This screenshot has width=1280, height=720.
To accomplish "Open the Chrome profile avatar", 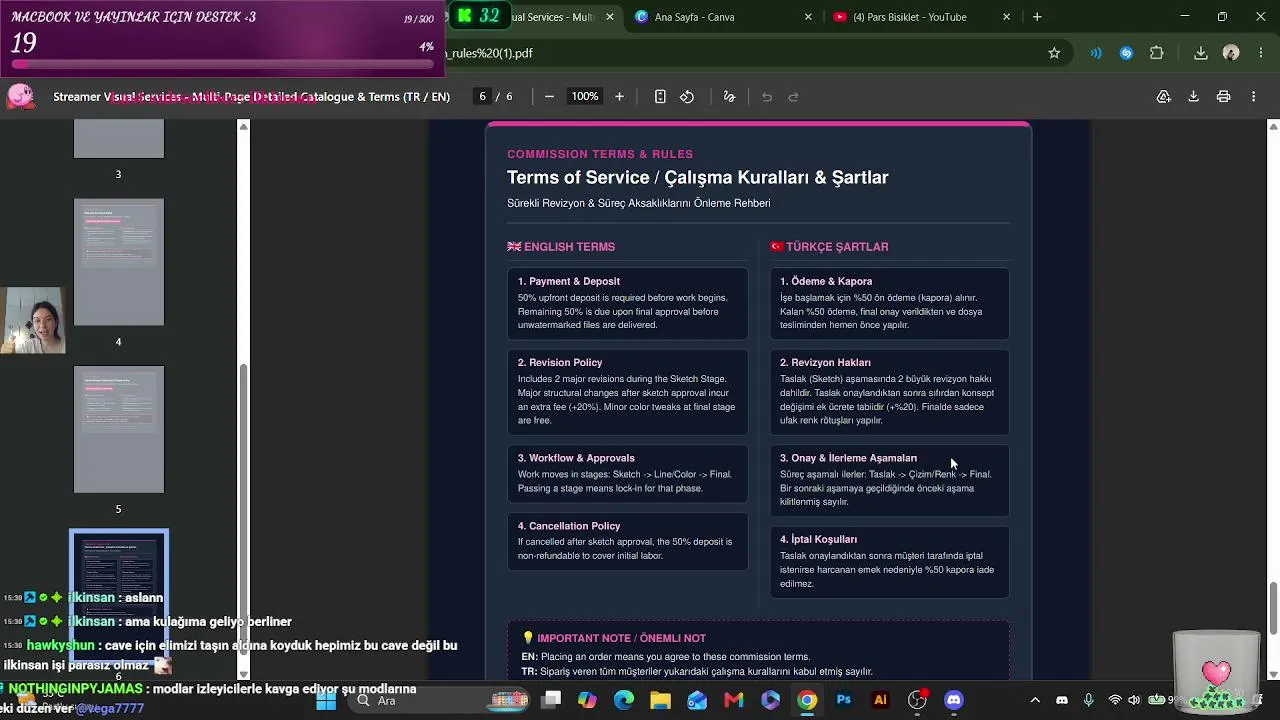I will point(1231,53).
